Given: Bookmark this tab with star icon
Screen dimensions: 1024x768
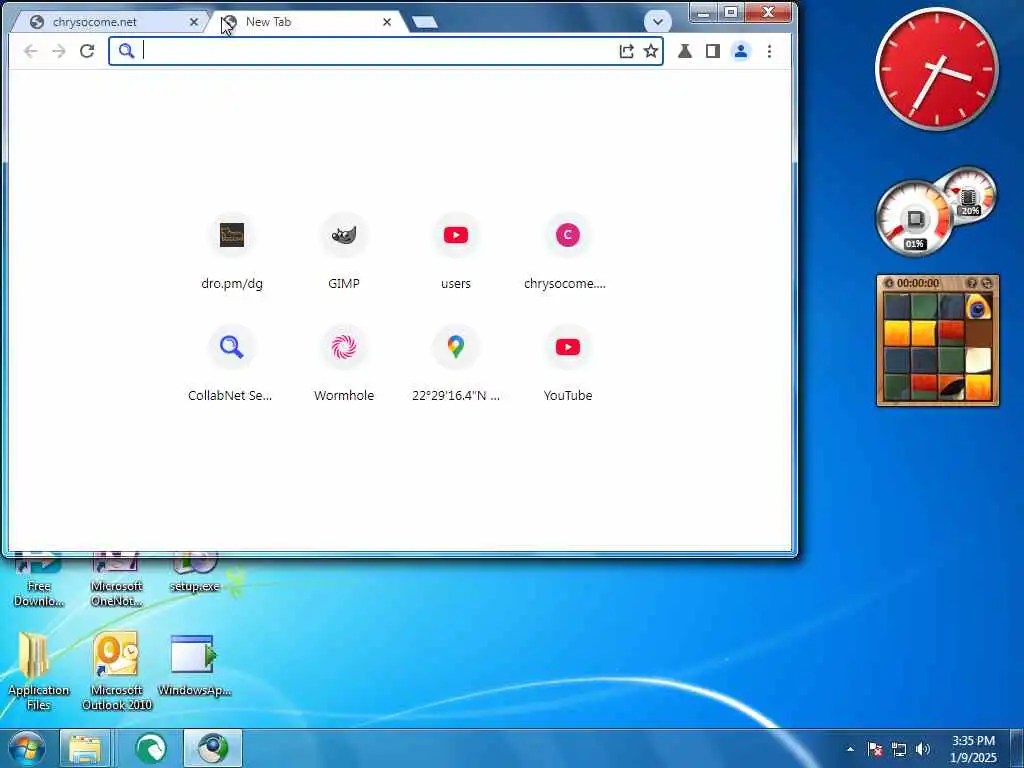Looking at the screenshot, I should [650, 51].
